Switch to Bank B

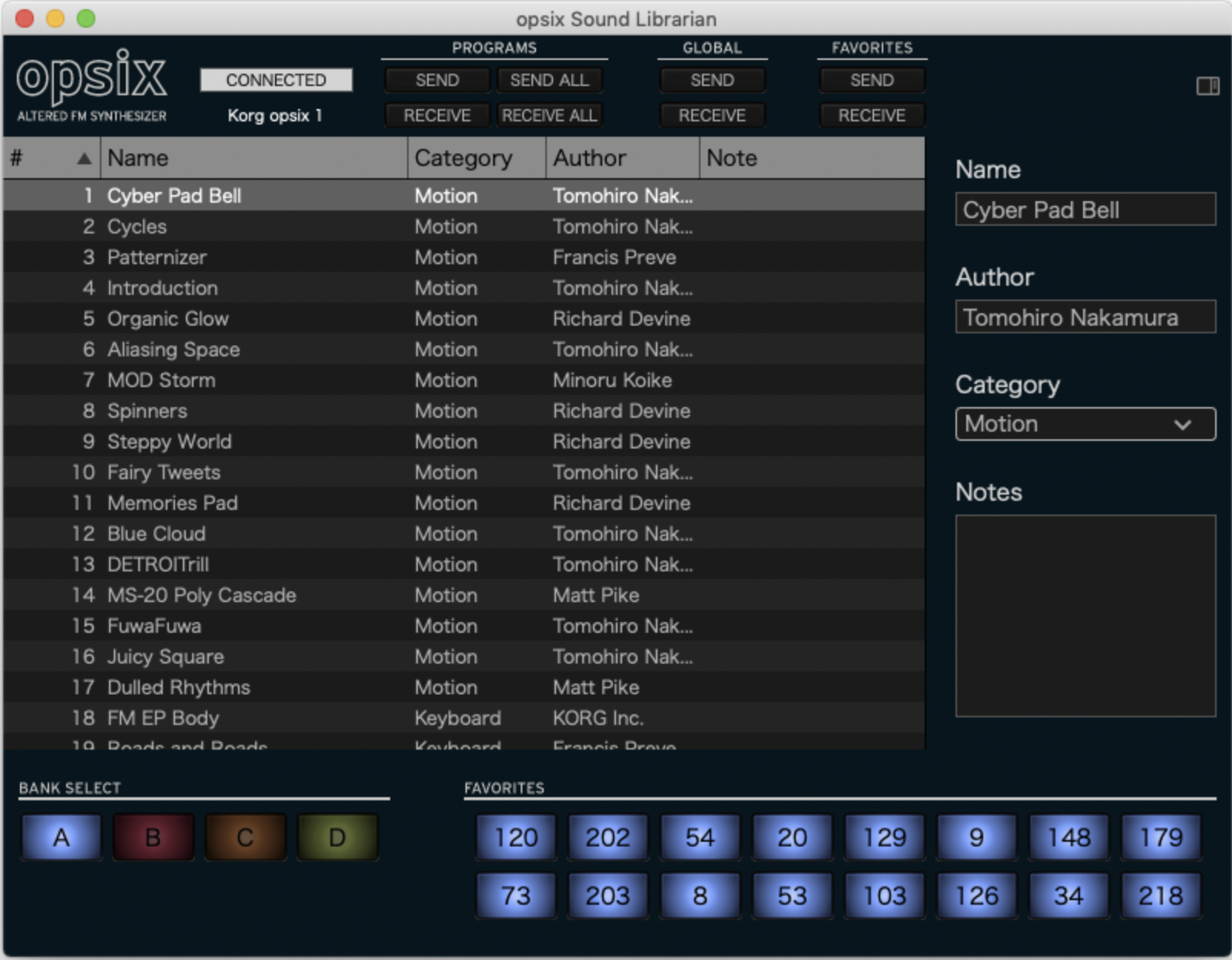154,837
